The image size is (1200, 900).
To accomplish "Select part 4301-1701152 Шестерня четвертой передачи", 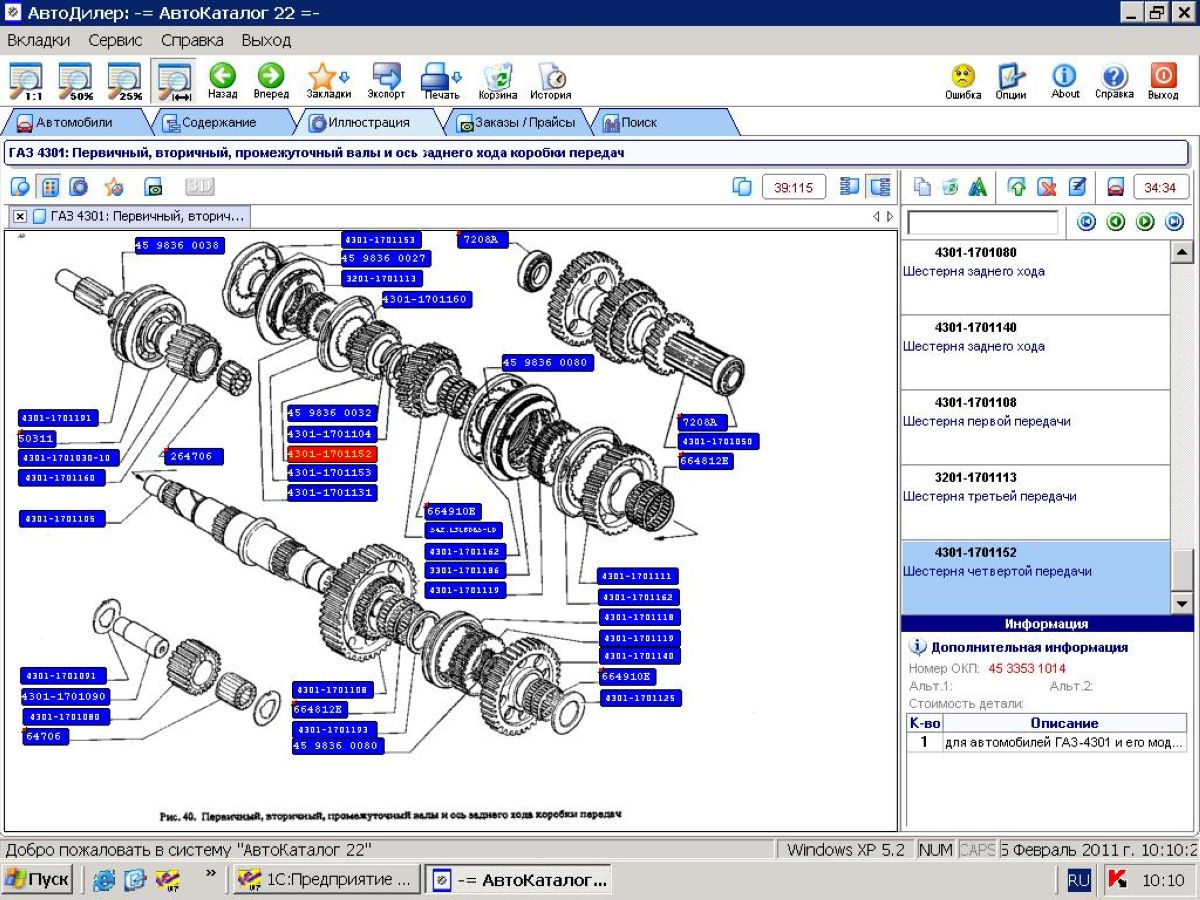I will coord(1035,577).
